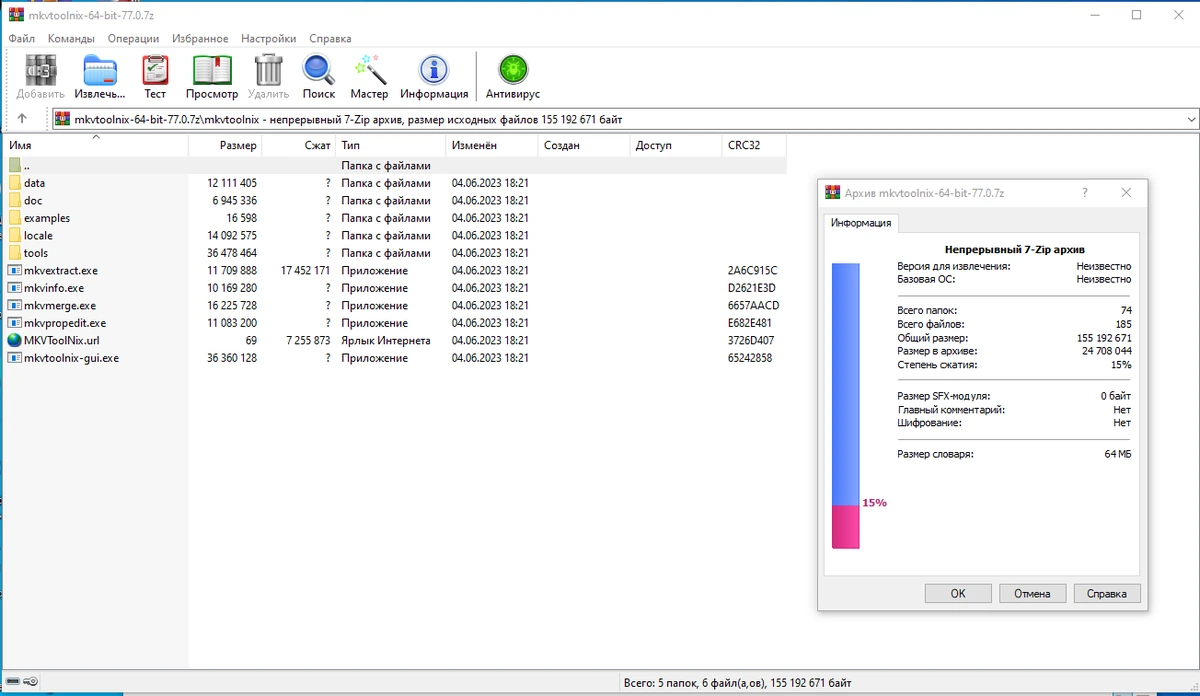This screenshot has width=1200, height=696.
Task: Click the parent folder '..' icon
Action: point(14,166)
